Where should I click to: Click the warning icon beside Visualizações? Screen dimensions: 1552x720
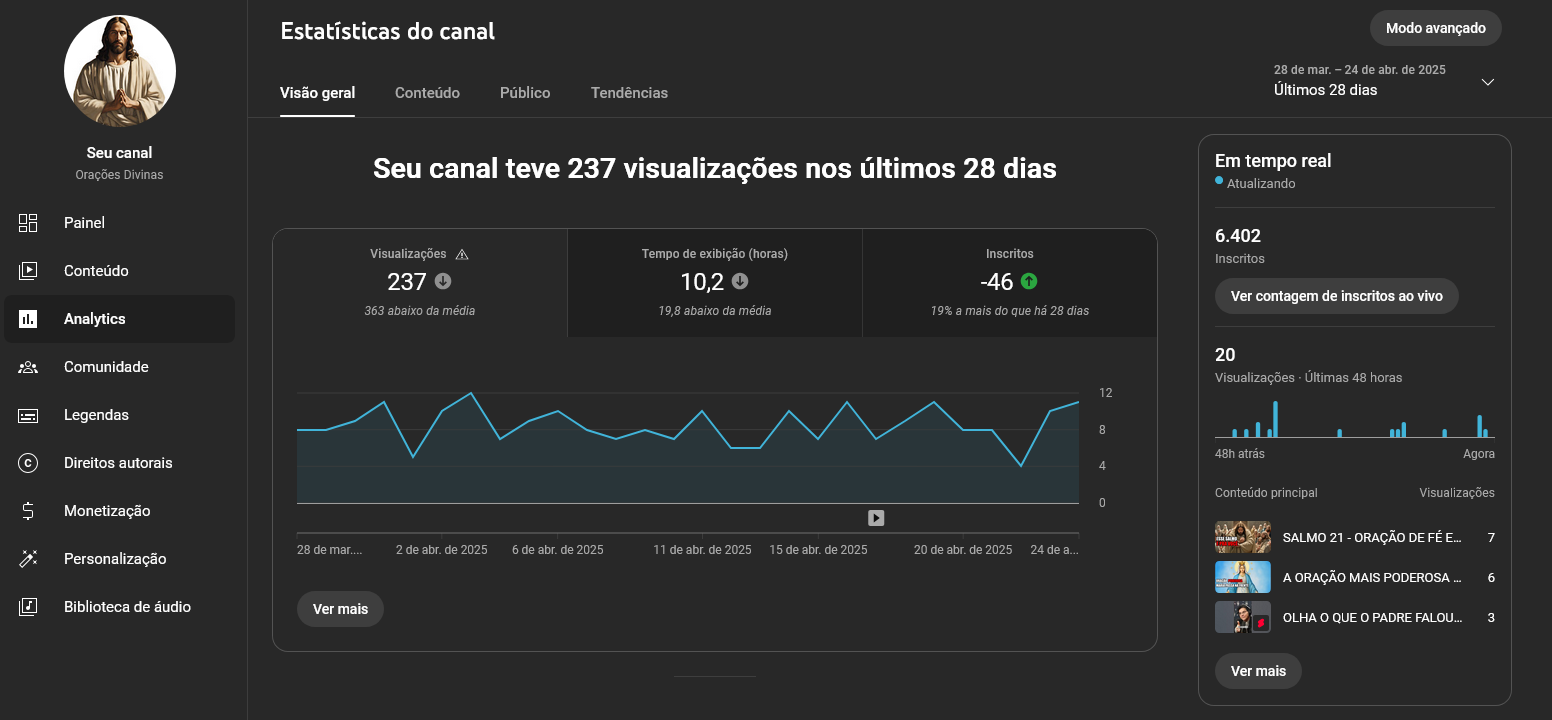click(x=462, y=254)
